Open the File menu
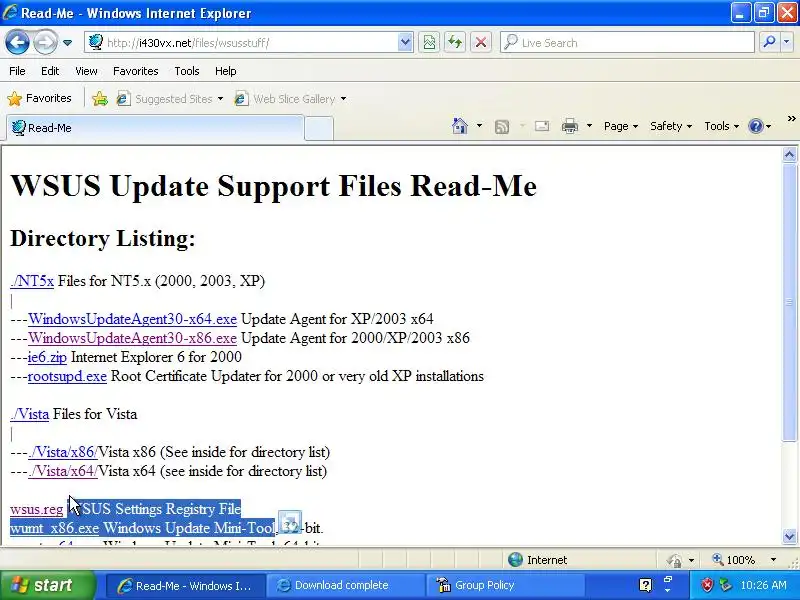The width and height of the screenshot is (800, 600). [x=17, y=71]
